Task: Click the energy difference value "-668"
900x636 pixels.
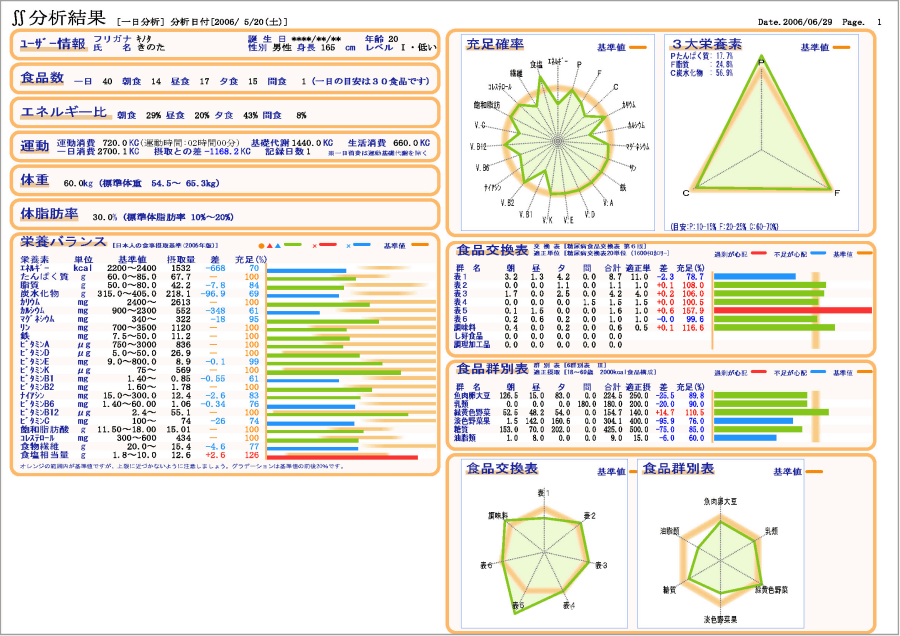Action: click(215, 268)
